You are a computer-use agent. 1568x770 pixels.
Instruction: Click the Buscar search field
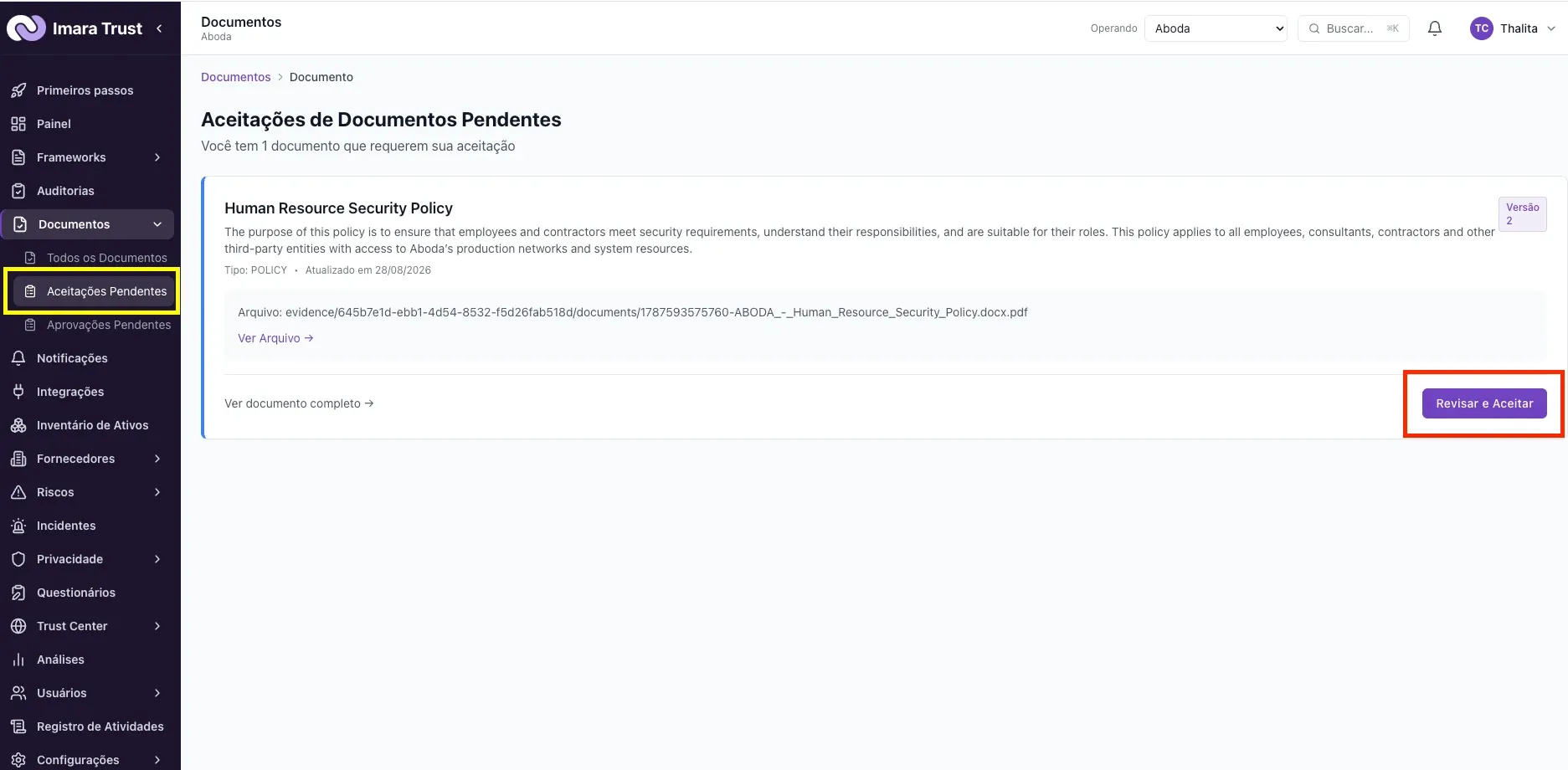coord(1354,28)
